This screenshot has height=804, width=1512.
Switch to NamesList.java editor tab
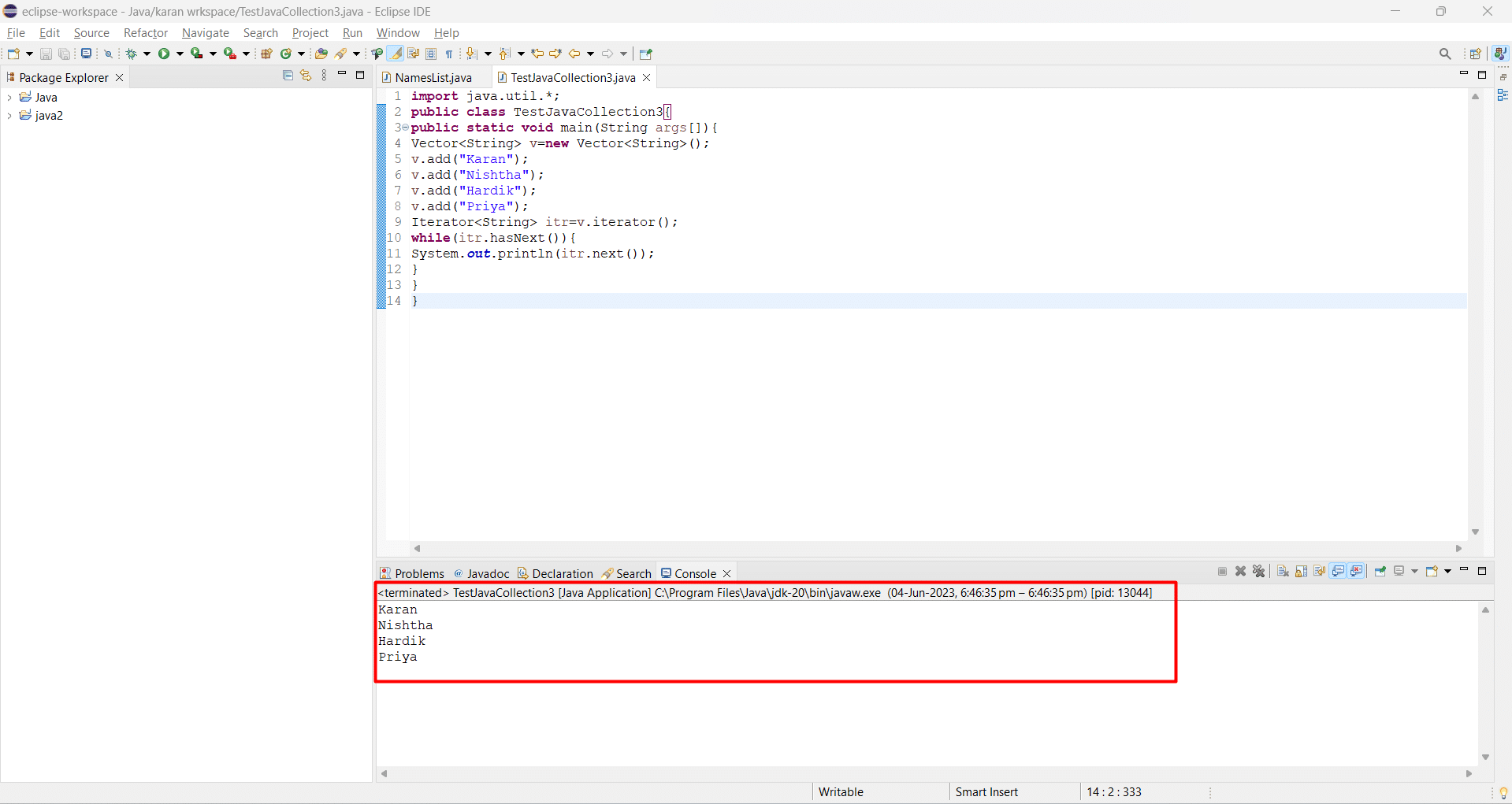click(x=433, y=77)
